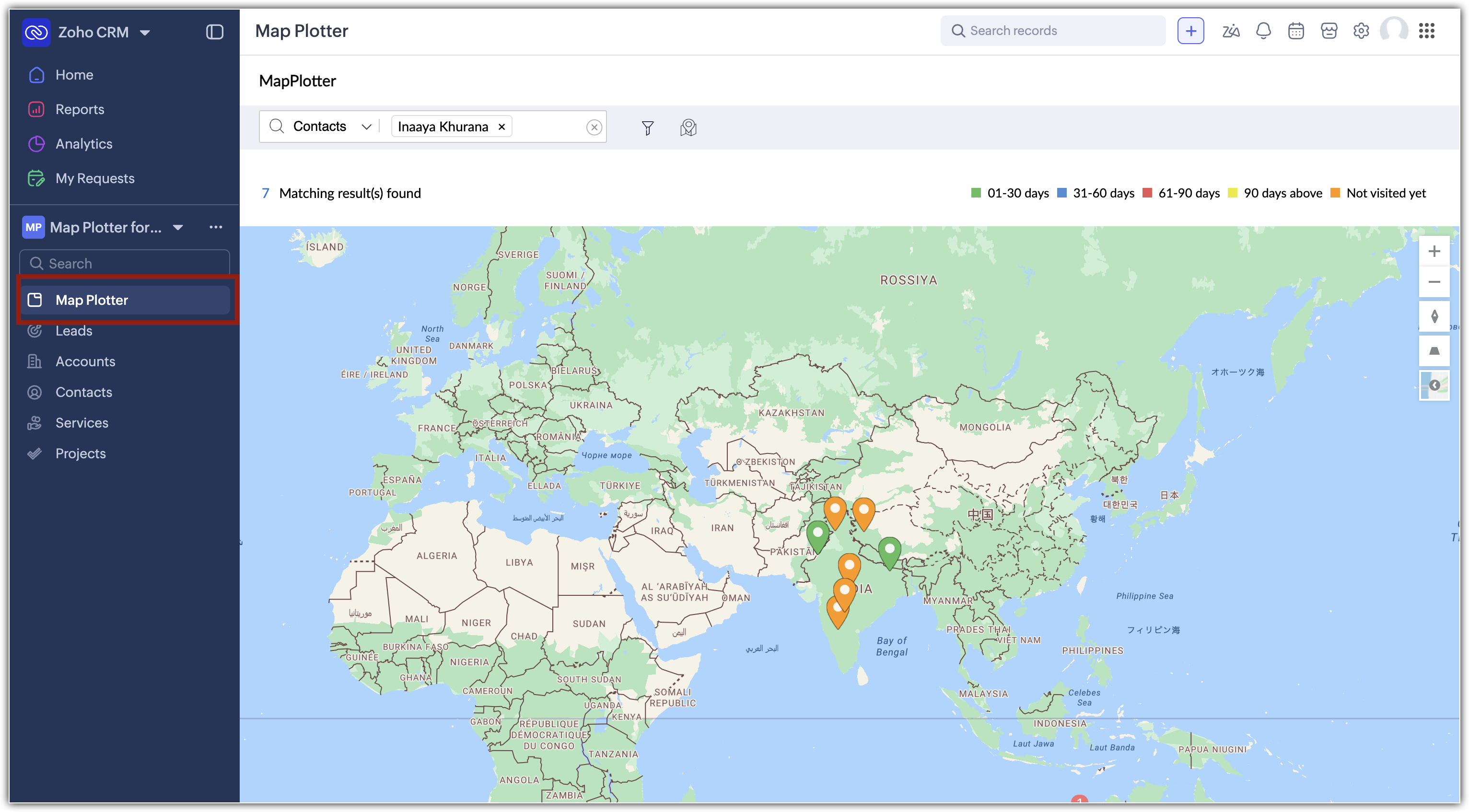Image resolution: width=1469 pixels, height=812 pixels.
Task: Click the MapPlotter heading text
Action: coord(297,81)
